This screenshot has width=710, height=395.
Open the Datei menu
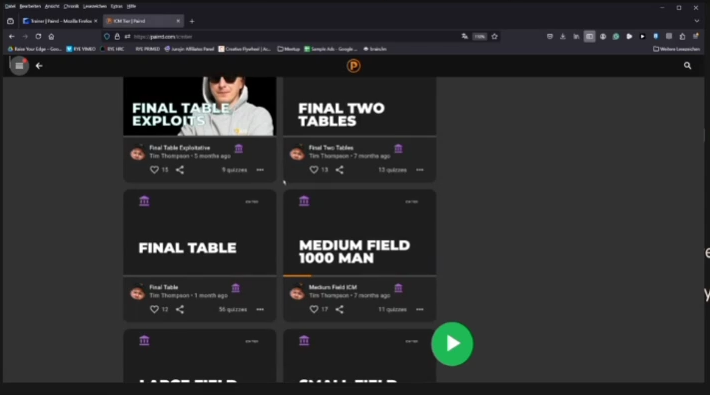10,6
